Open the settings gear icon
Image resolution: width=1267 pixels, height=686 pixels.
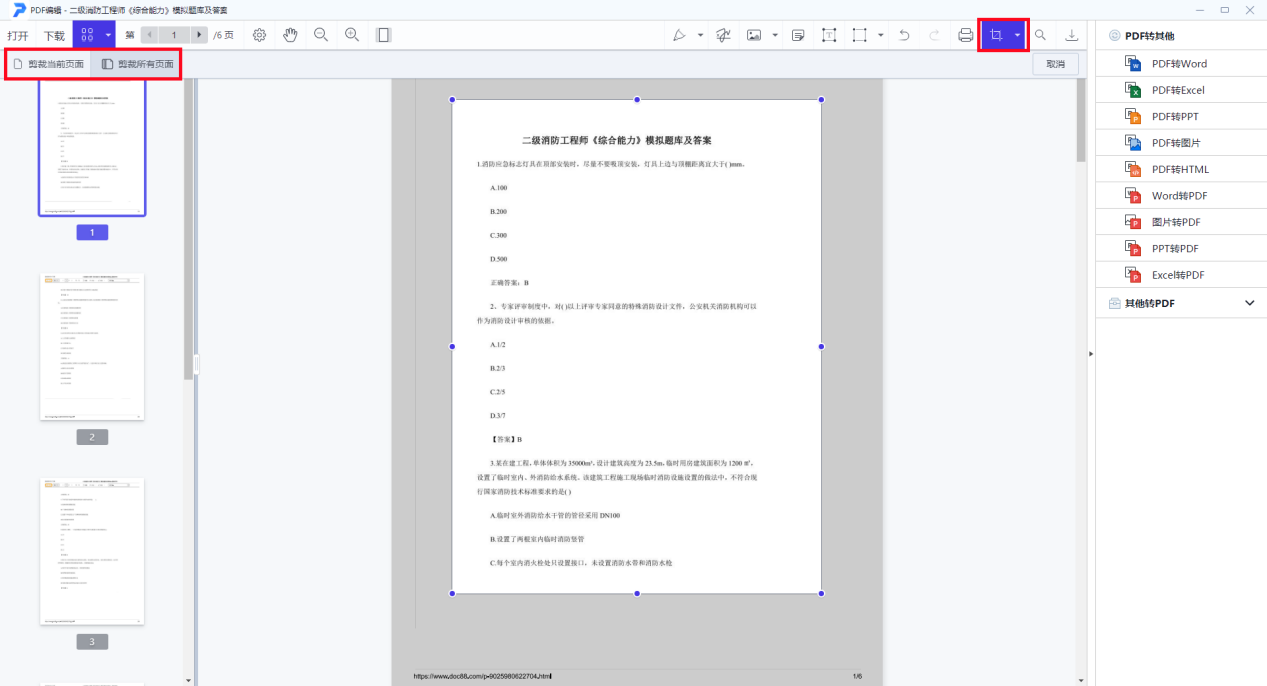point(259,35)
